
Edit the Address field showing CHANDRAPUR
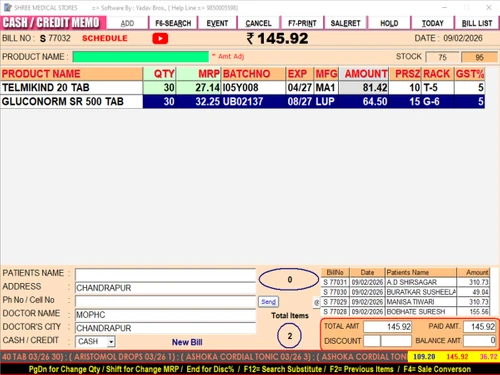165,288
